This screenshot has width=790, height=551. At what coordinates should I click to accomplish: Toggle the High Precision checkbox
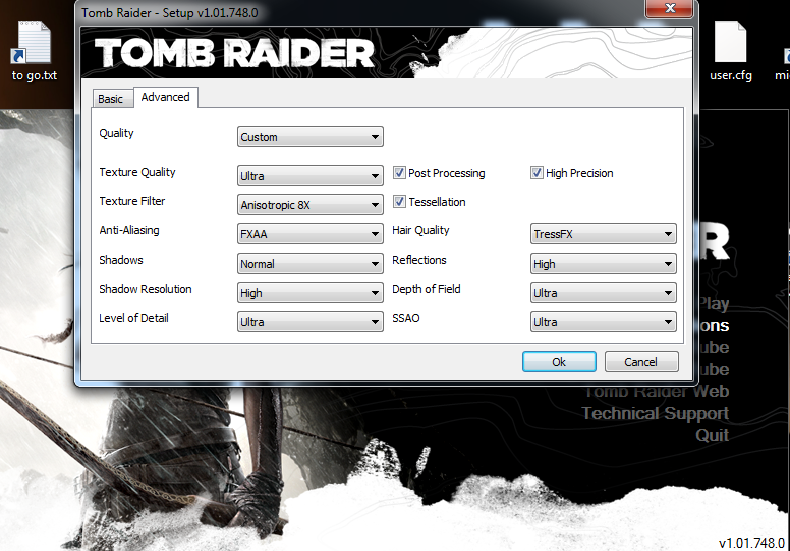tap(537, 173)
